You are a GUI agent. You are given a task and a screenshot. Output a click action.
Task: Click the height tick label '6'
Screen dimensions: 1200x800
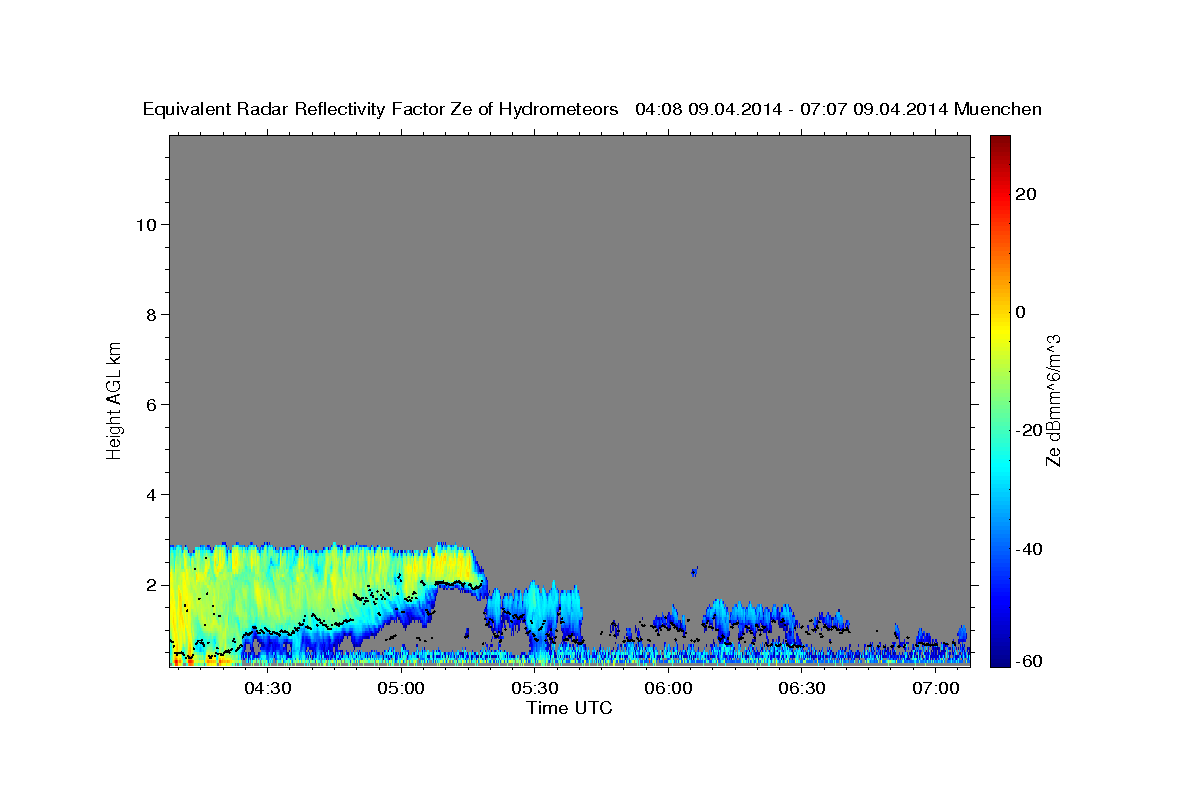click(152, 405)
